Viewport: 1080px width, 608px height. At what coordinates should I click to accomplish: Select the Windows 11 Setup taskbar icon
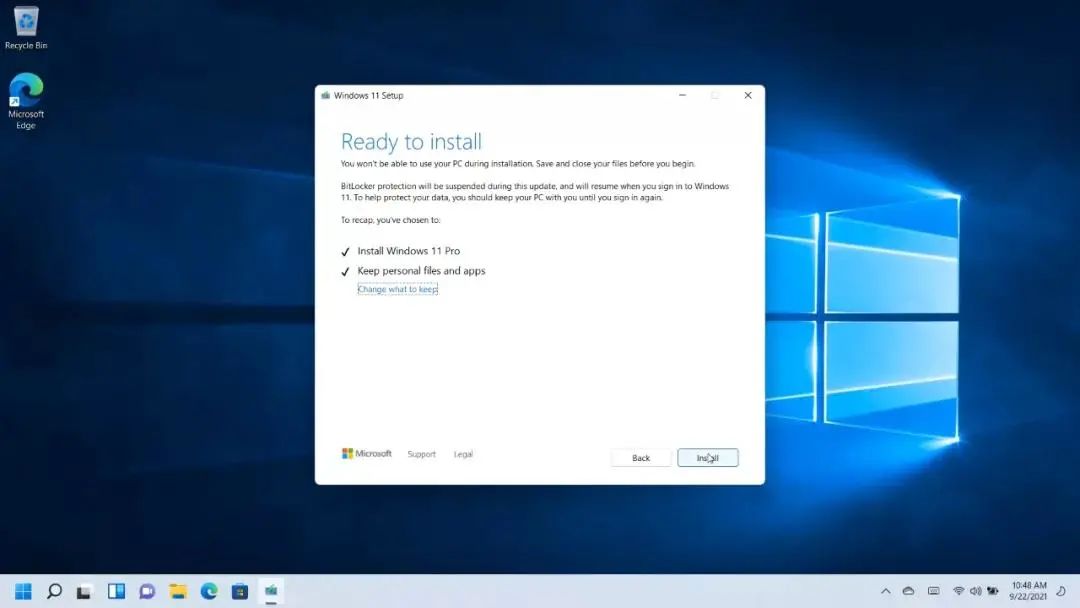(270, 592)
